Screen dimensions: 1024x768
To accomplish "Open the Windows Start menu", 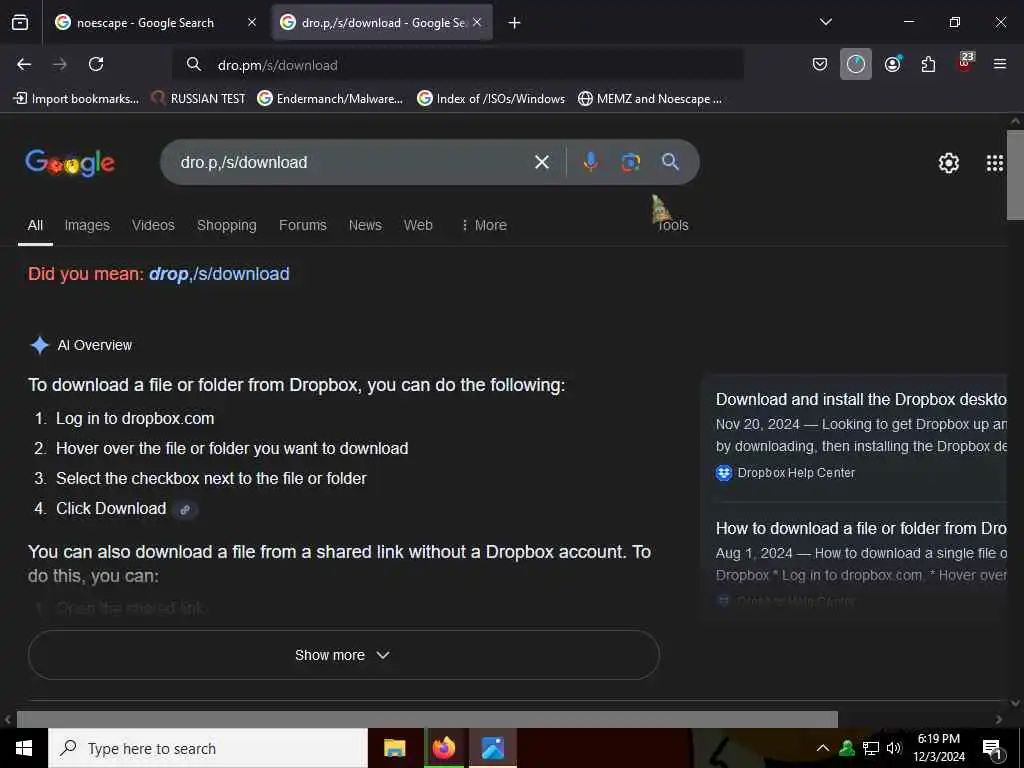I will 24,748.
